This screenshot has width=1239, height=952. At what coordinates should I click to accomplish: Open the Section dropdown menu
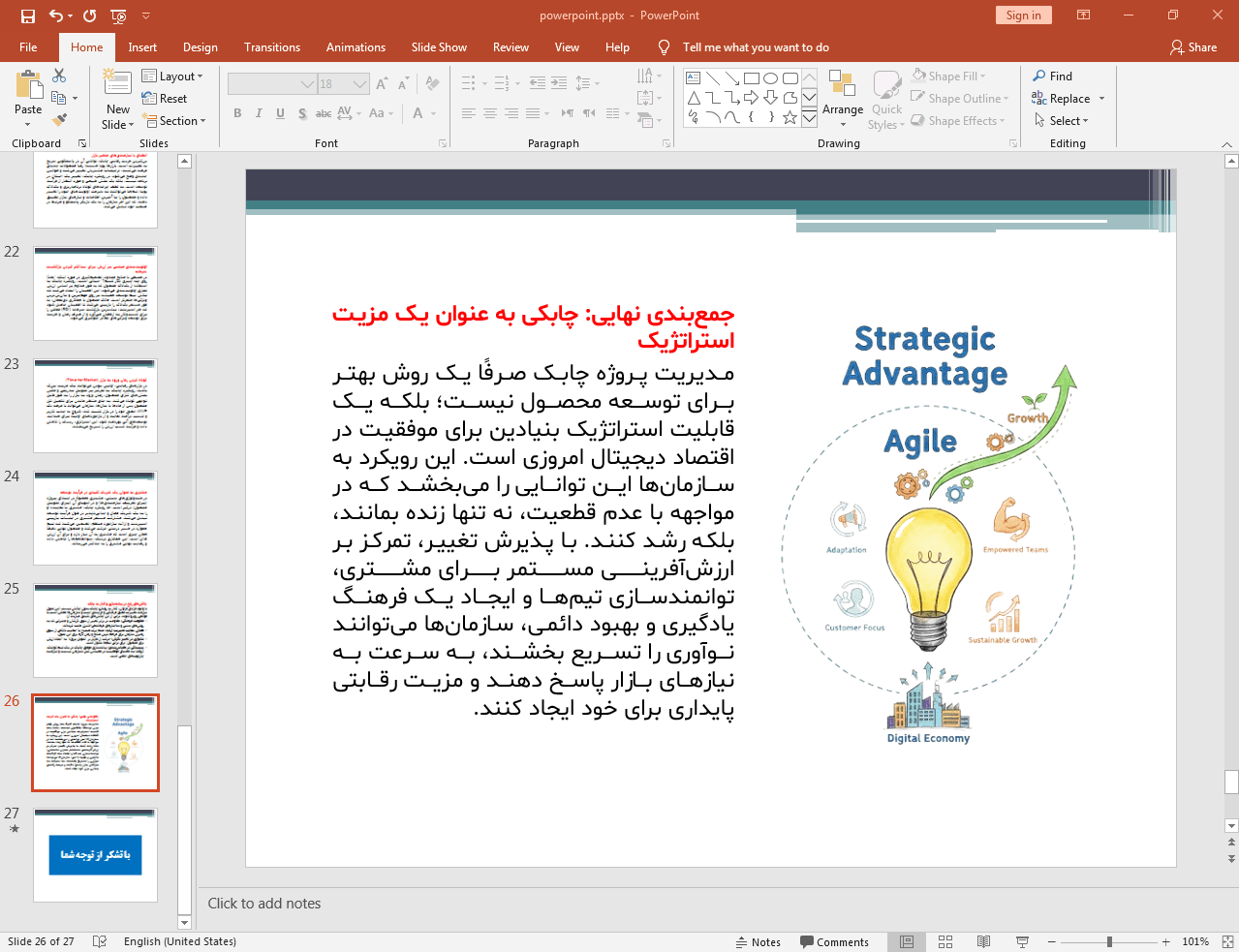[175, 121]
